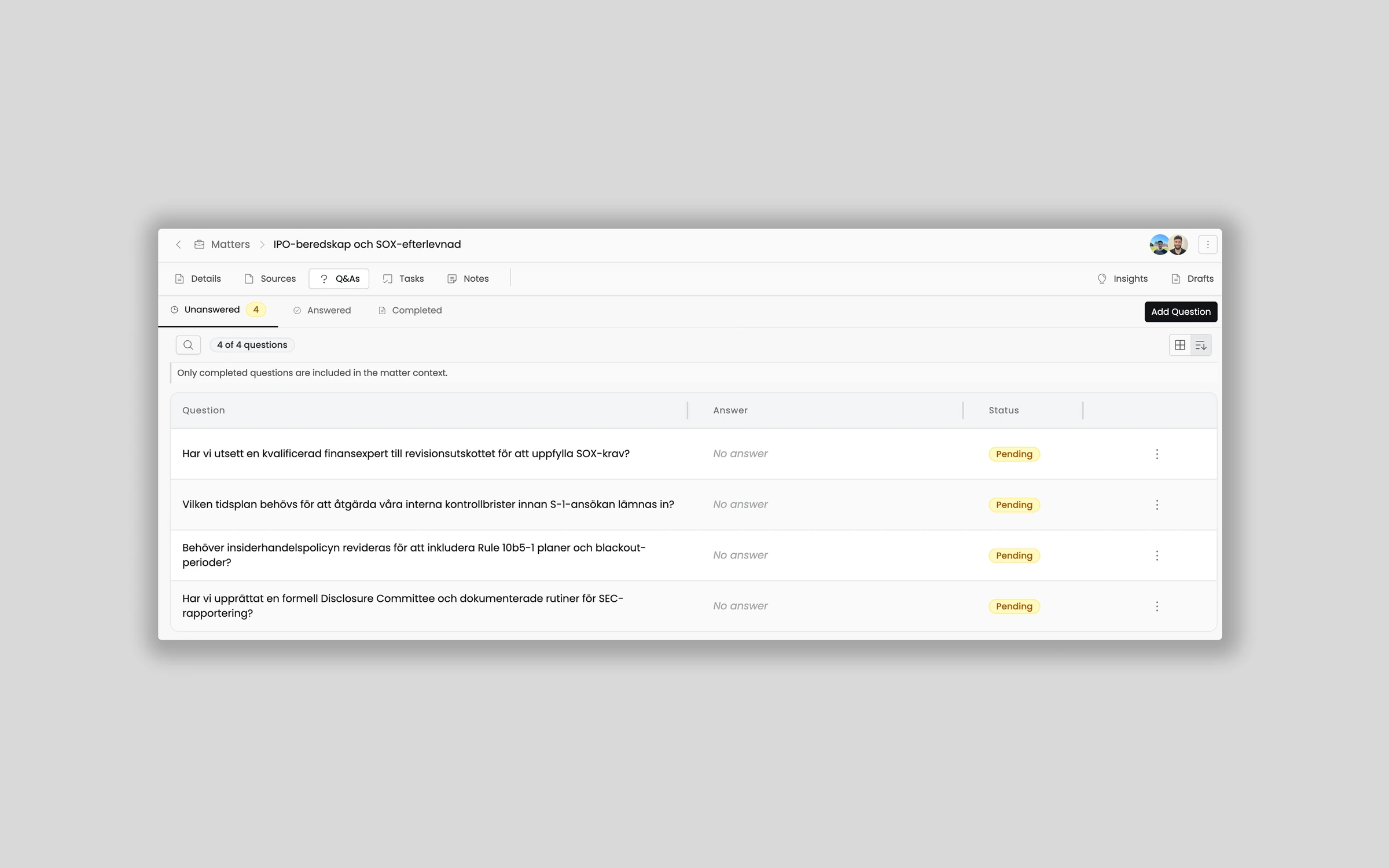Open the search questions icon
The image size is (1389, 868).
click(188, 345)
